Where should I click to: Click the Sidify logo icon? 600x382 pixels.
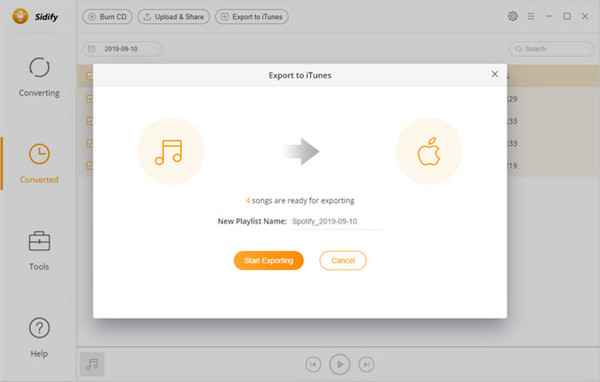coord(20,16)
